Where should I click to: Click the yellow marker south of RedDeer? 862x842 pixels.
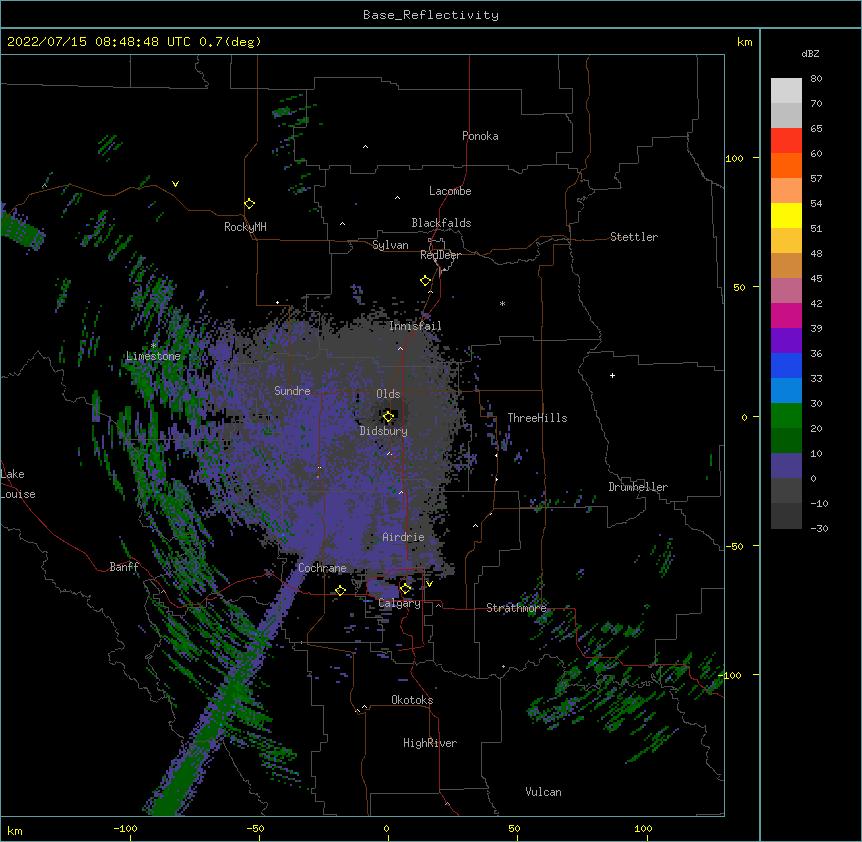pos(425,281)
